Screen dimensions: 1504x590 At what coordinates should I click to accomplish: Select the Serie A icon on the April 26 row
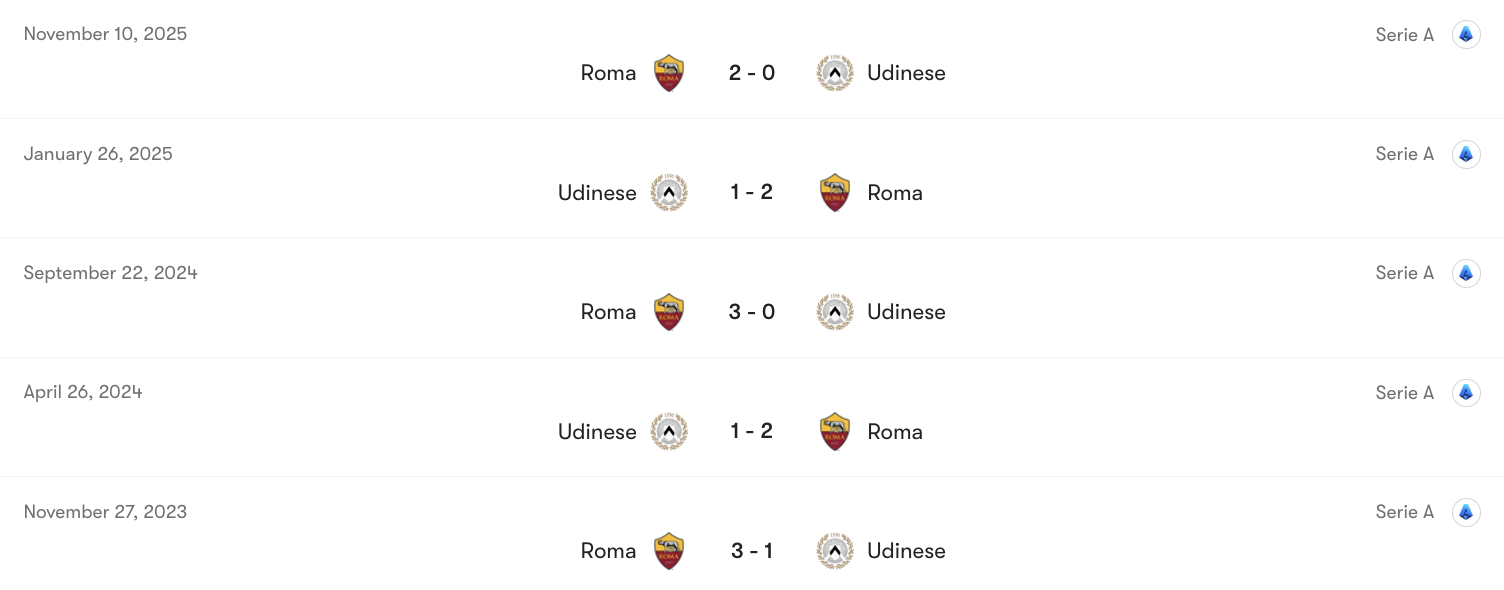1466,392
